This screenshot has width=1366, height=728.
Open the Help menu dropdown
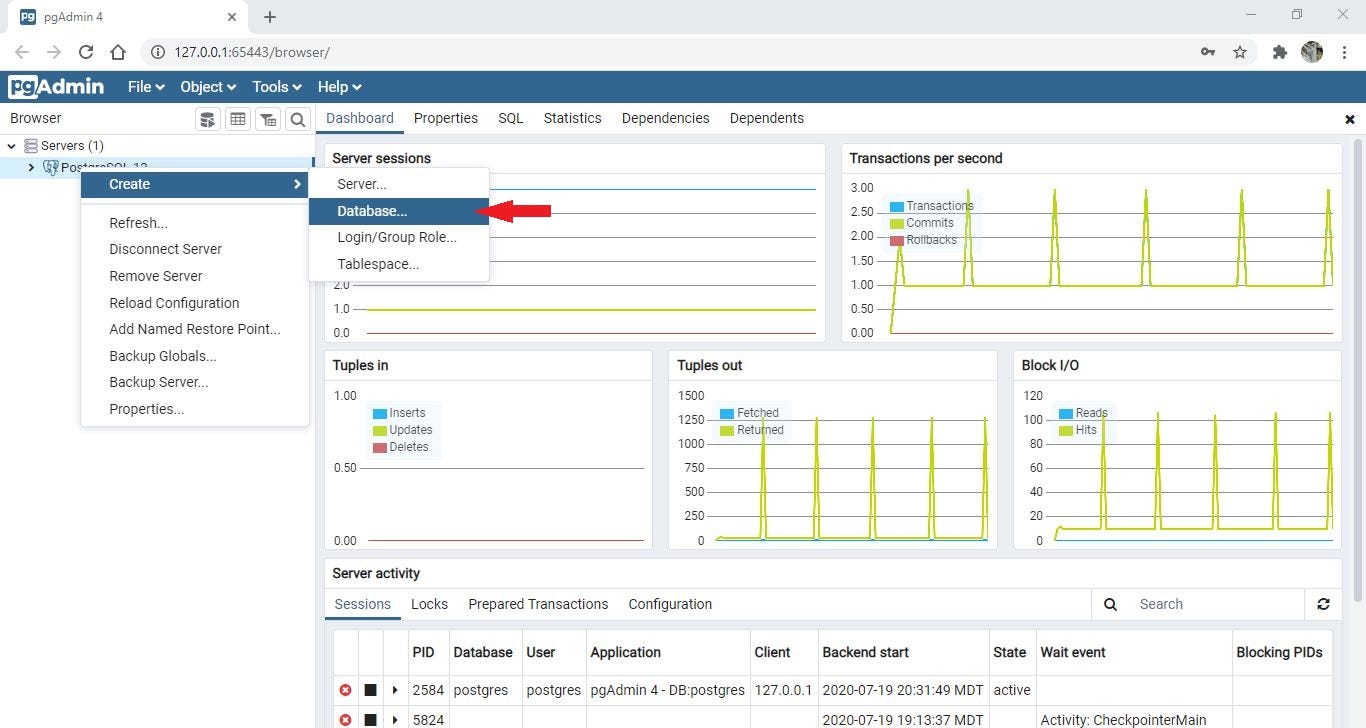click(x=340, y=87)
